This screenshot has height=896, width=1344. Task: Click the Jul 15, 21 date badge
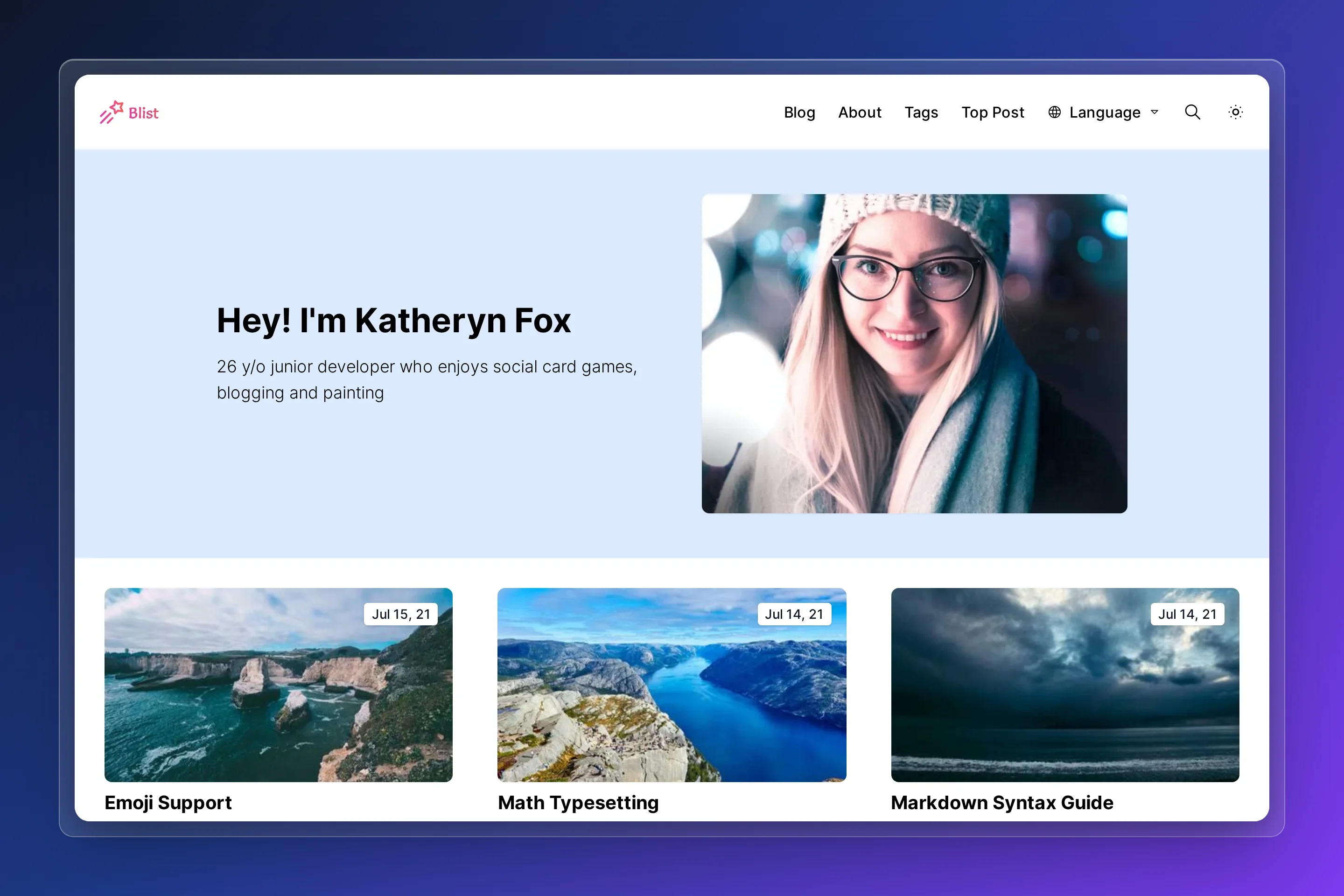400,614
